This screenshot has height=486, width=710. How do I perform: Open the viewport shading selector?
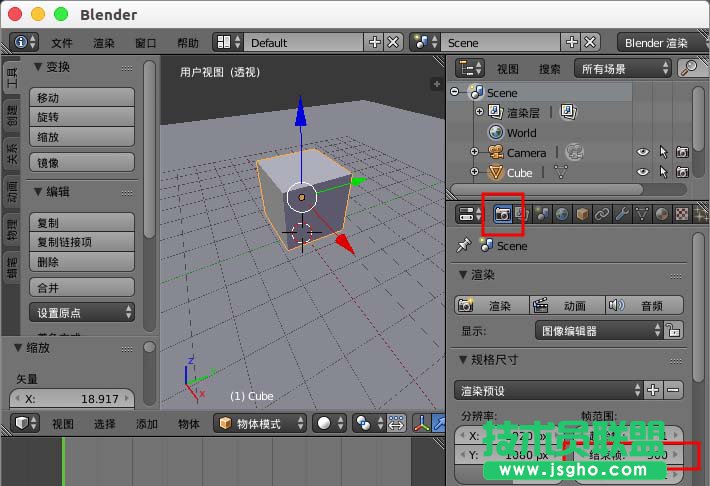pyautogui.click(x=330, y=423)
